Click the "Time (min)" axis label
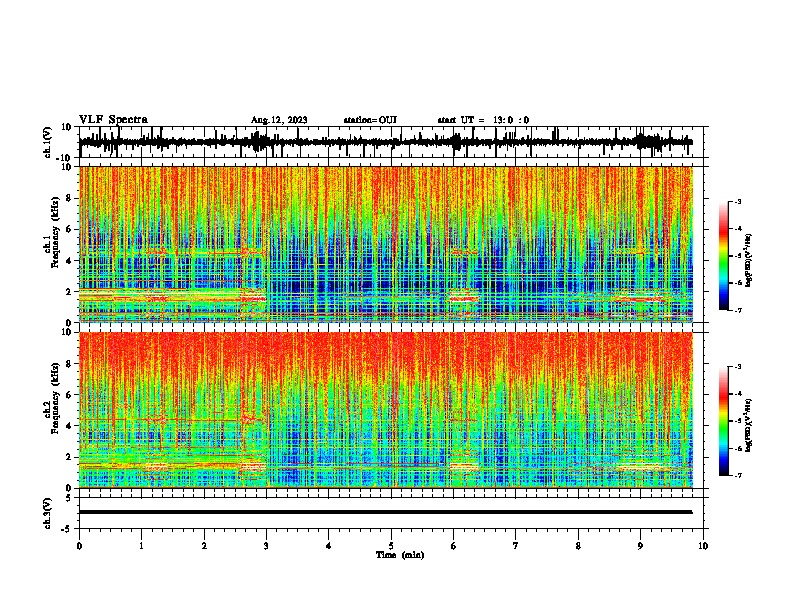This screenshot has height=612, width=792. 400,555
